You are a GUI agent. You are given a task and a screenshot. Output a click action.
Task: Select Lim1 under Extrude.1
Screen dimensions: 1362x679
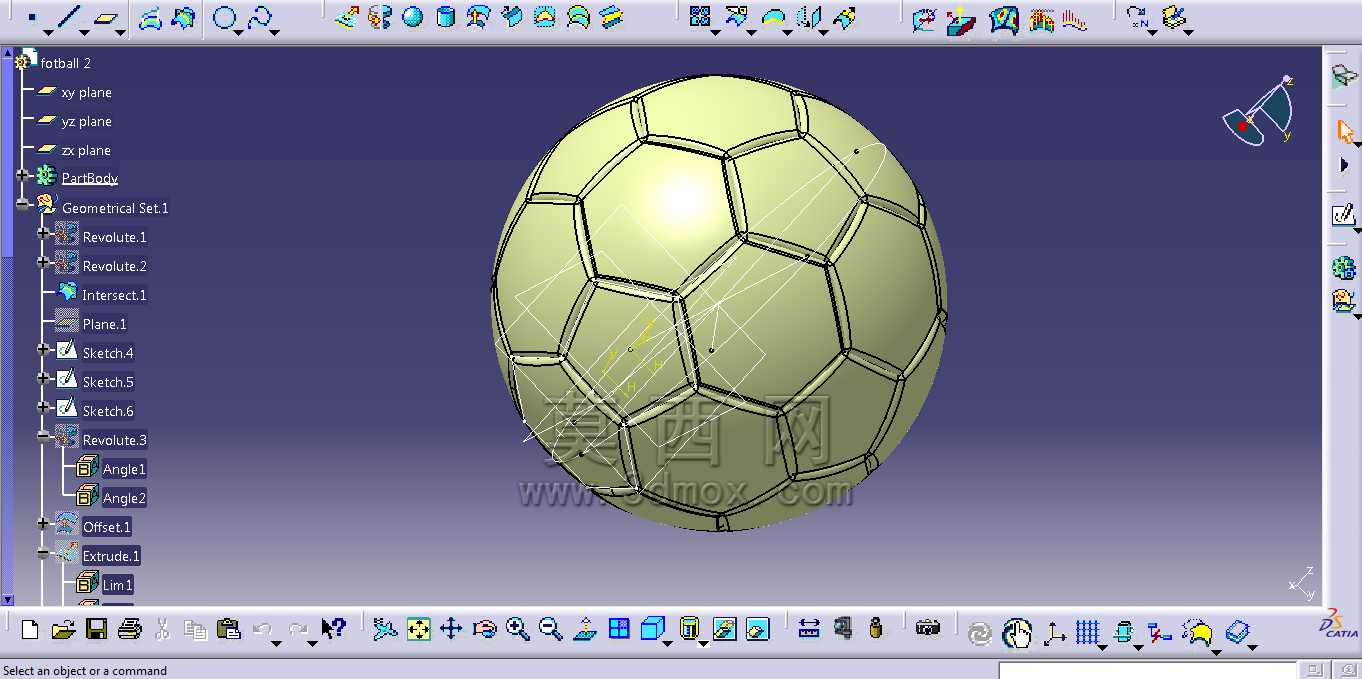(x=117, y=585)
